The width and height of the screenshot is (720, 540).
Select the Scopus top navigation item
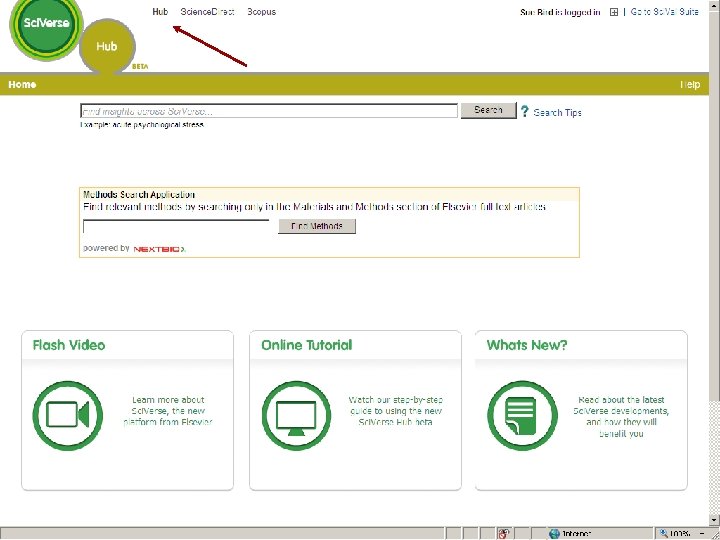[x=261, y=12]
